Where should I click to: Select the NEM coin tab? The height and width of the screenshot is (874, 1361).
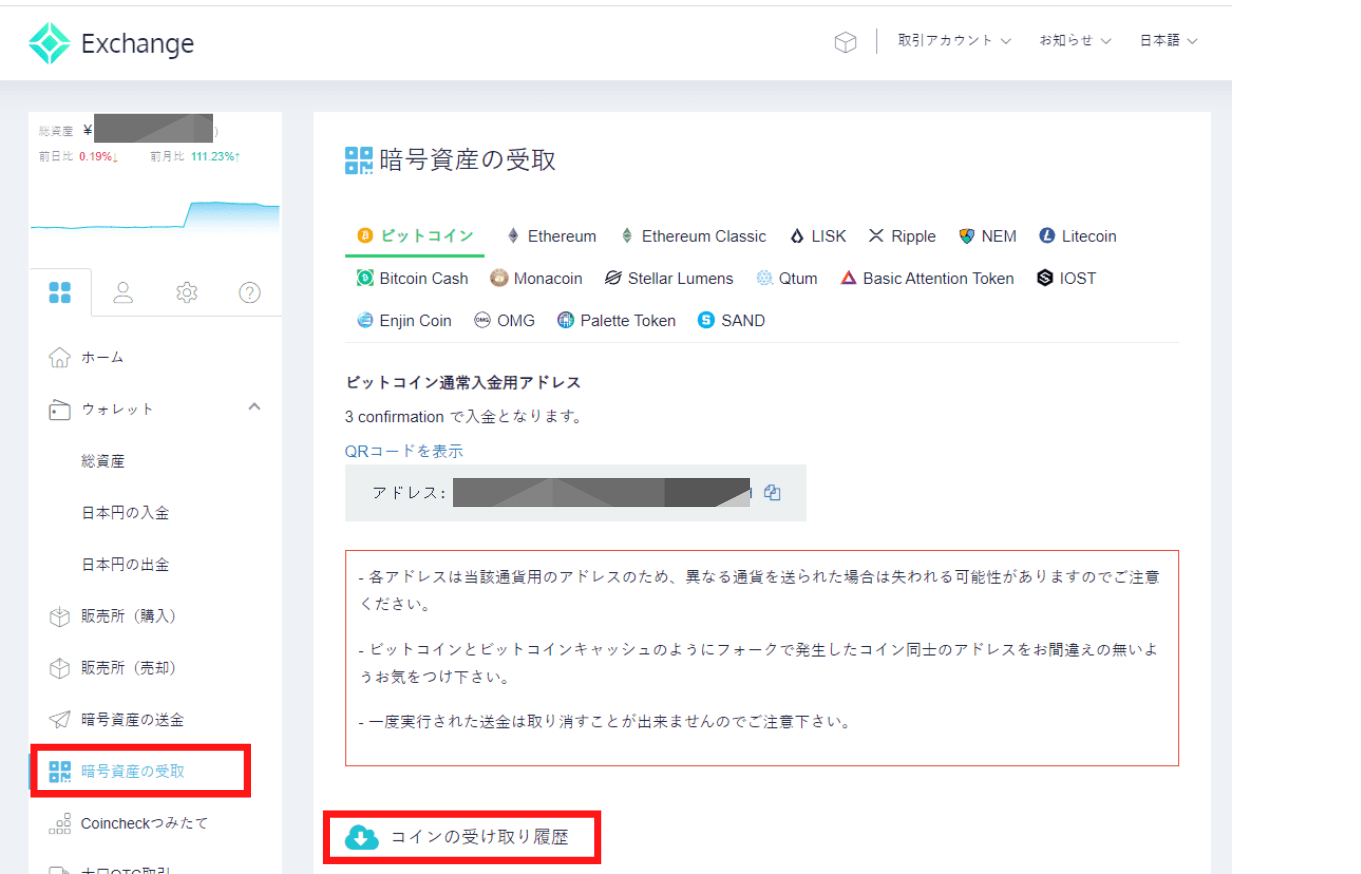click(x=988, y=236)
